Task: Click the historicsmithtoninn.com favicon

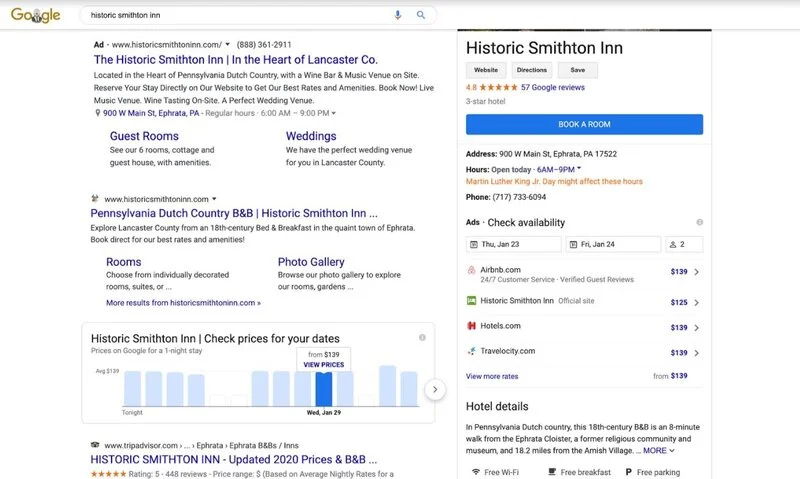Action: [94, 198]
